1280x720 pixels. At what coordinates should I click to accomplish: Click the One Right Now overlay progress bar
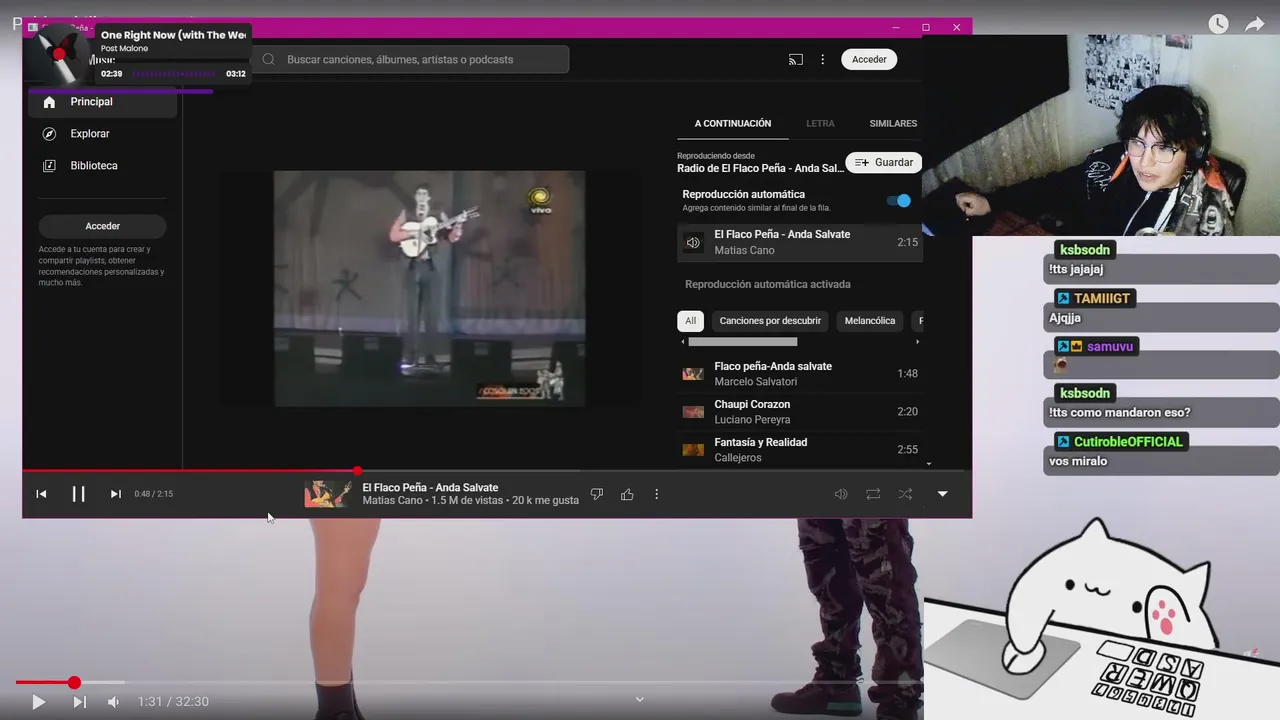(172, 74)
